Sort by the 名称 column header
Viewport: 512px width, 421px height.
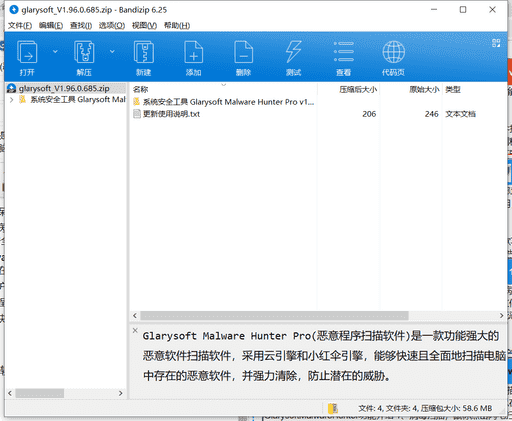pos(140,89)
